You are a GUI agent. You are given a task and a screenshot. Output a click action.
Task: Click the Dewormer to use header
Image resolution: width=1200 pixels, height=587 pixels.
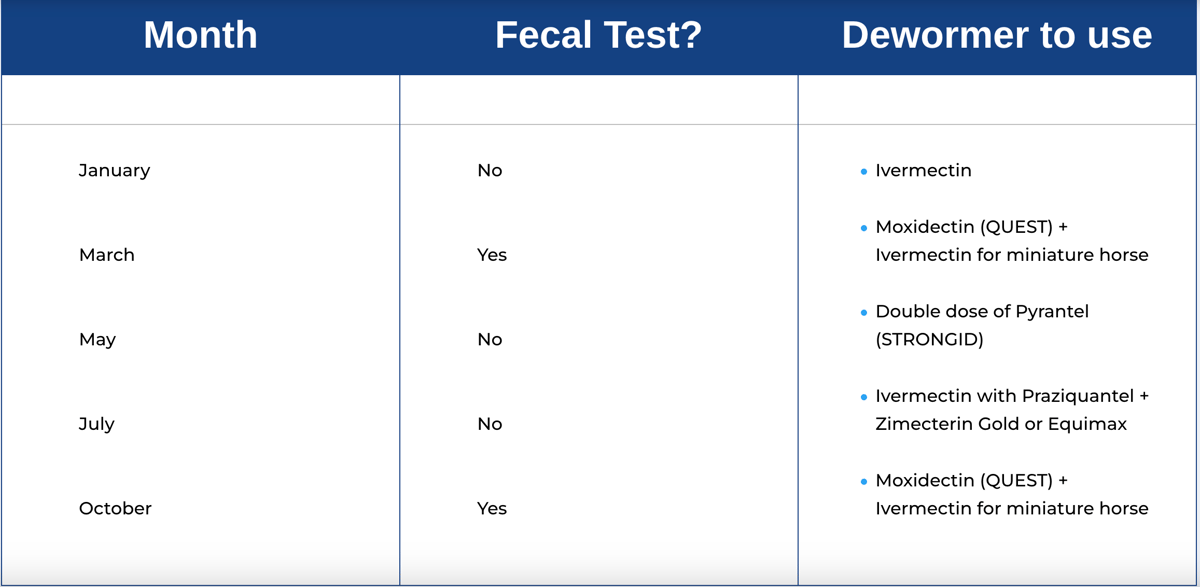click(x=997, y=36)
